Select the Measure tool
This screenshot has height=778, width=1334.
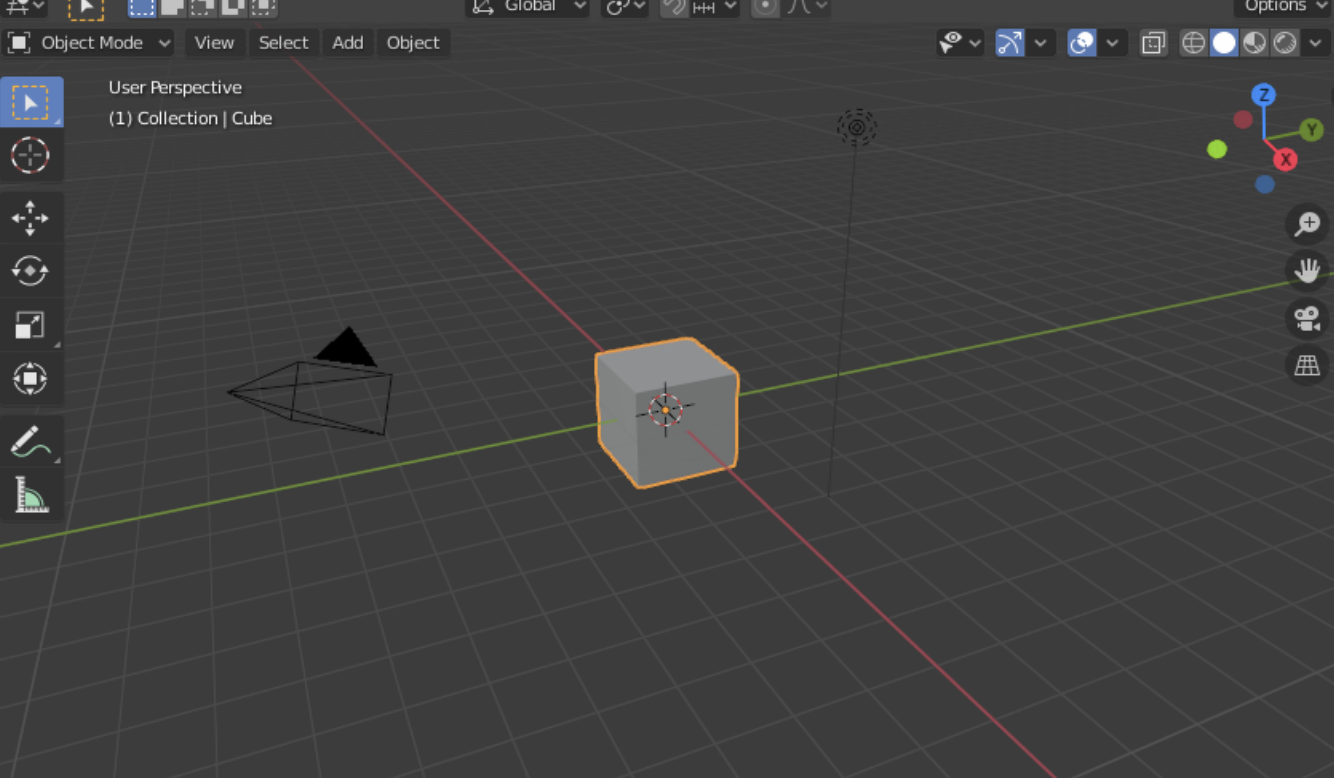(x=30, y=496)
